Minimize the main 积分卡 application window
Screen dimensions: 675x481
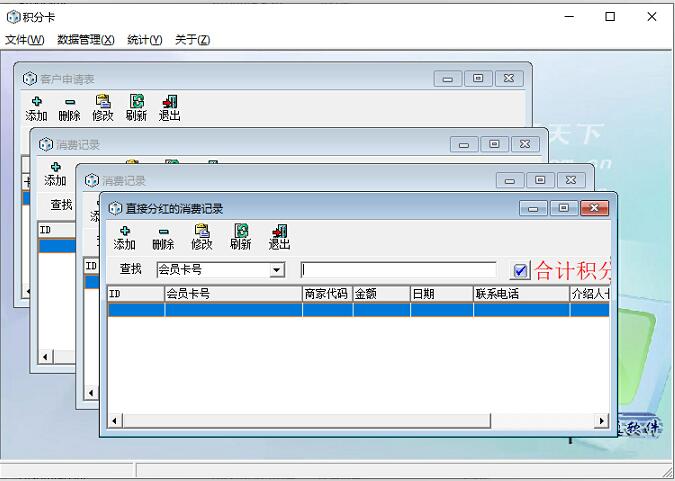pyautogui.click(x=570, y=17)
